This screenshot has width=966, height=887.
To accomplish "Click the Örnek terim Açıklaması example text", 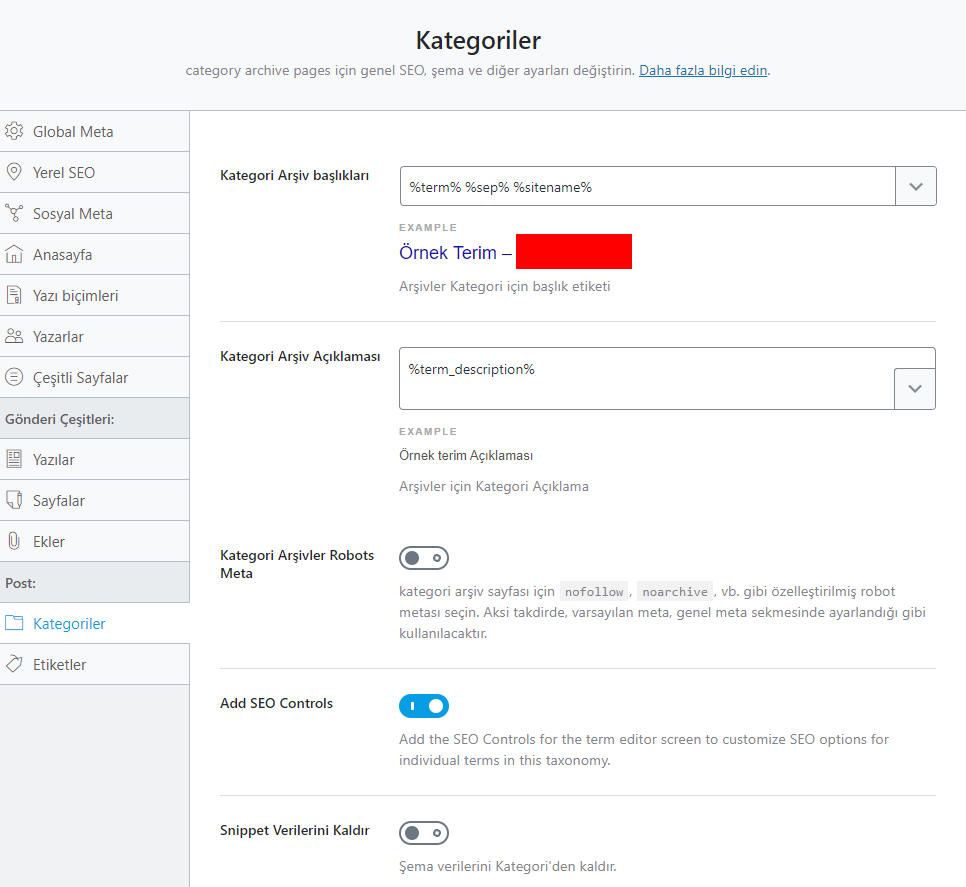I will coord(466,455).
